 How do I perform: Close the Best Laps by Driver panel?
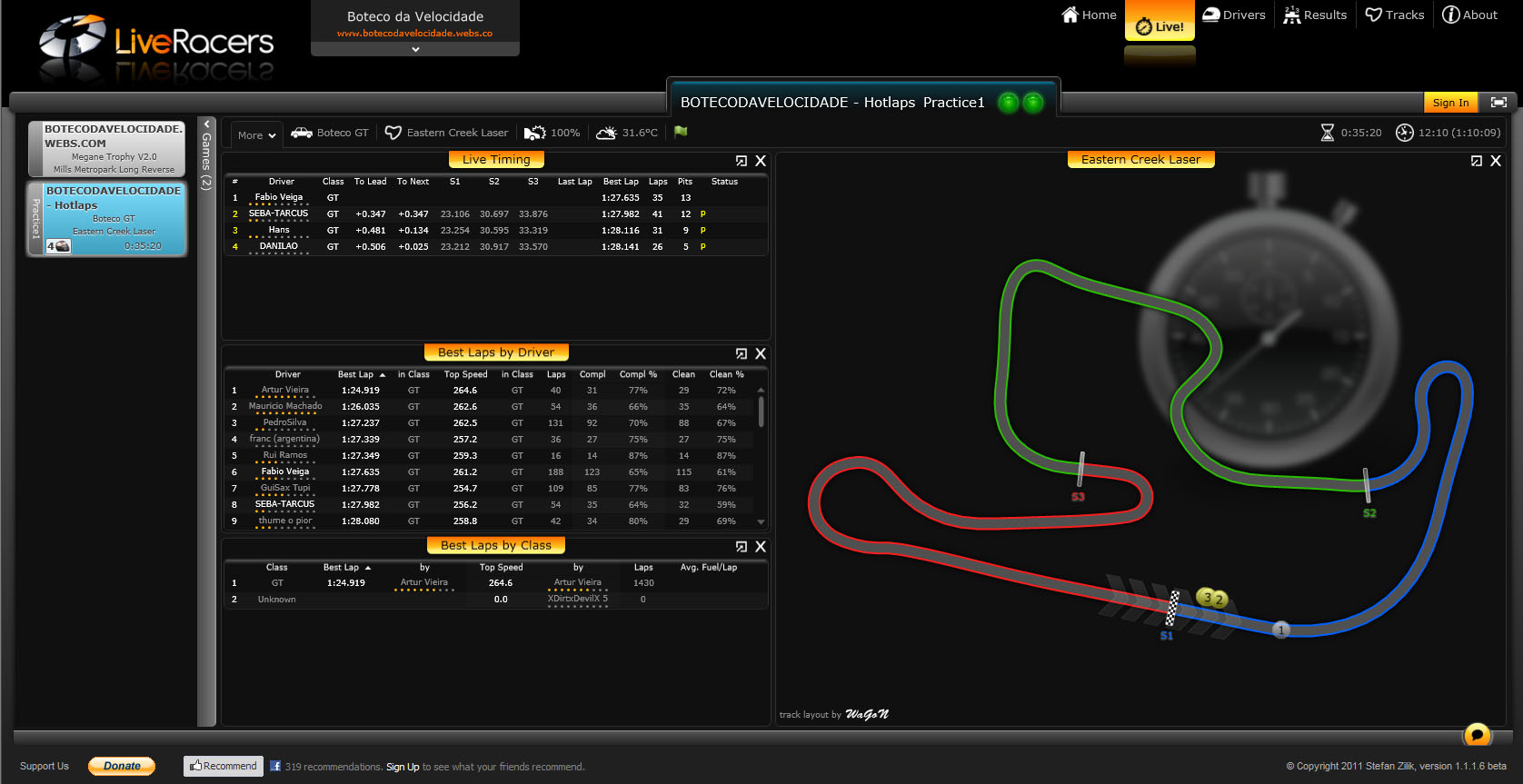pyautogui.click(x=761, y=353)
